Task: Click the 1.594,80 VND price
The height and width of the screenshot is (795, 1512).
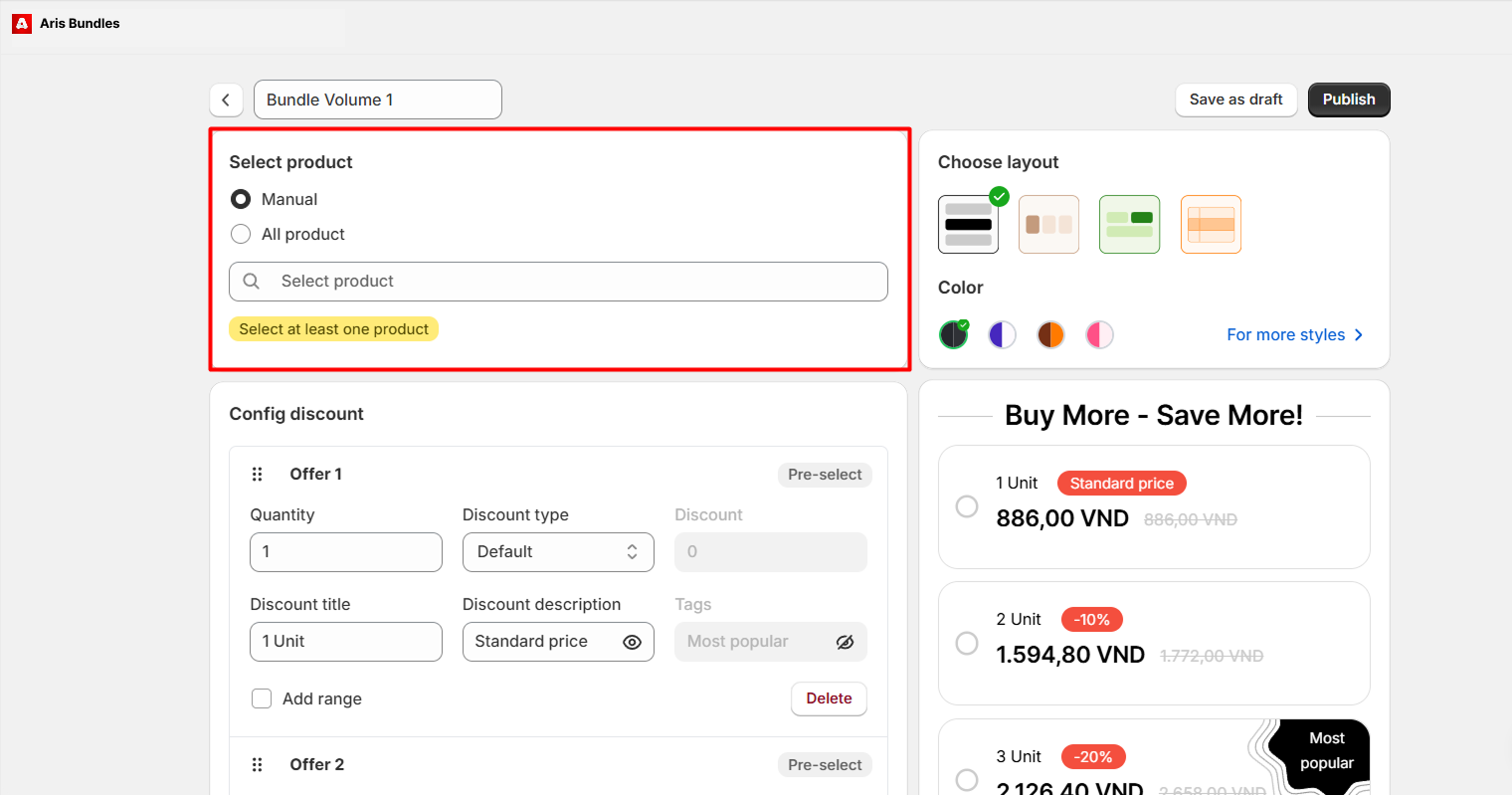Action: click(x=1070, y=656)
